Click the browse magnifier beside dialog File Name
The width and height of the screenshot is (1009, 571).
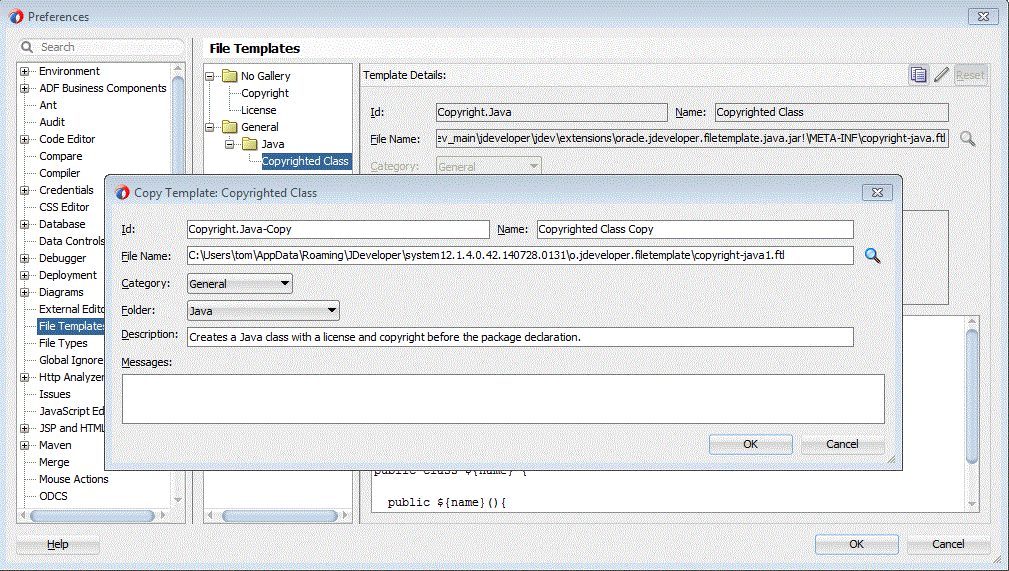(x=873, y=256)
